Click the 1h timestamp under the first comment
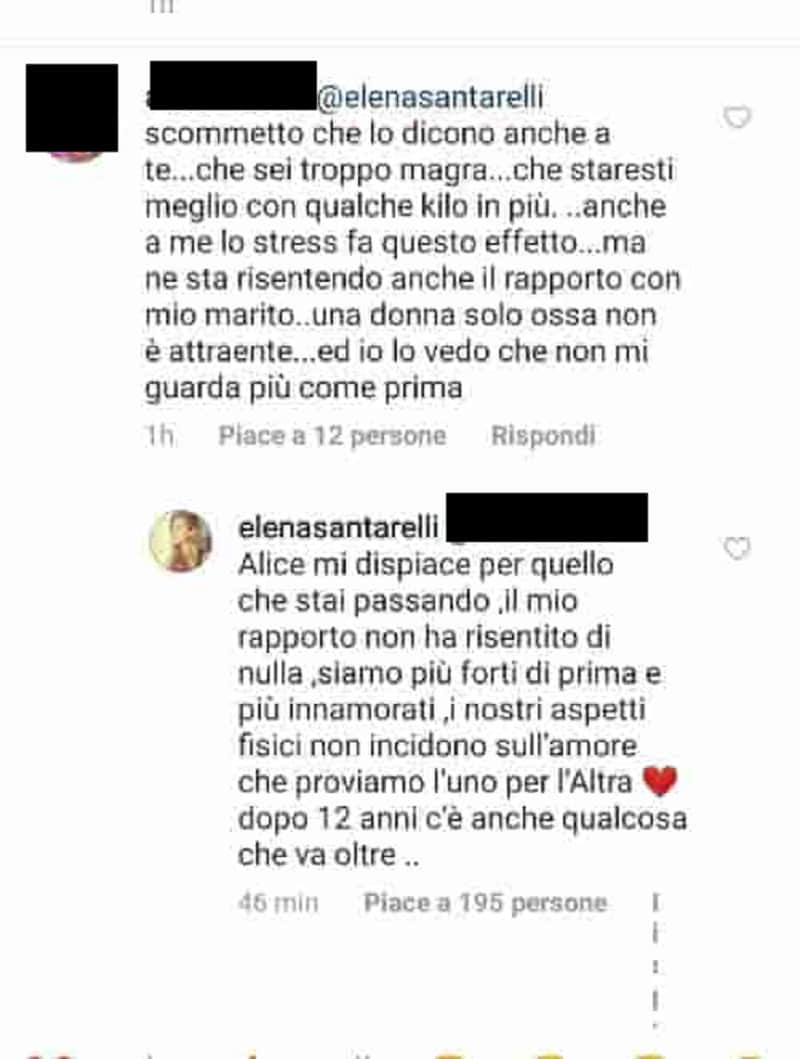 (x=160, y=436)
